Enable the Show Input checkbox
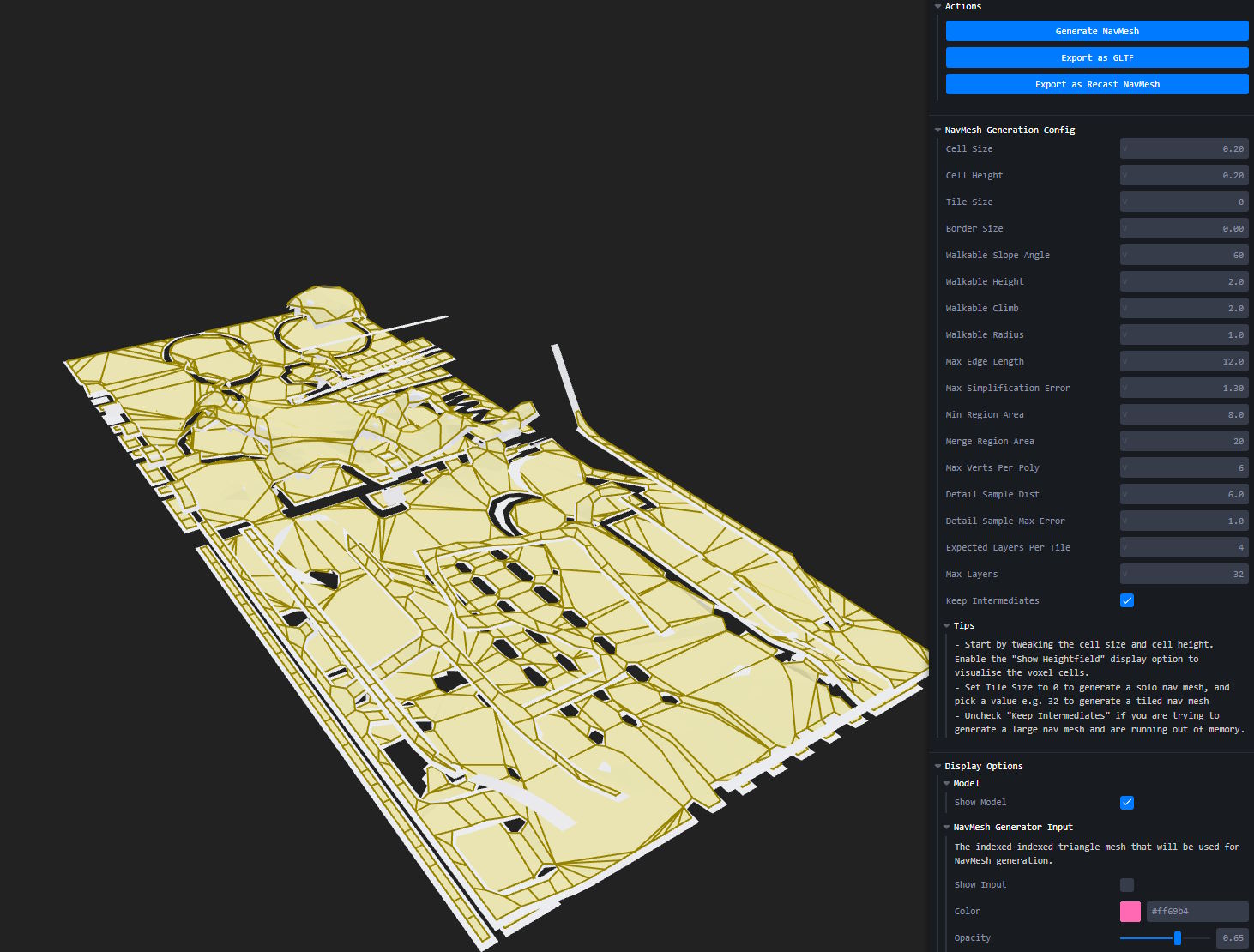The image size is (1254, 952). pos(1127,885)
